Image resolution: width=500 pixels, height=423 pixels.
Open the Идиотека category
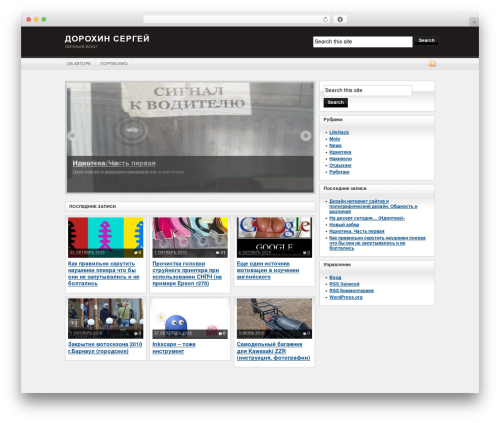[340, 152]
